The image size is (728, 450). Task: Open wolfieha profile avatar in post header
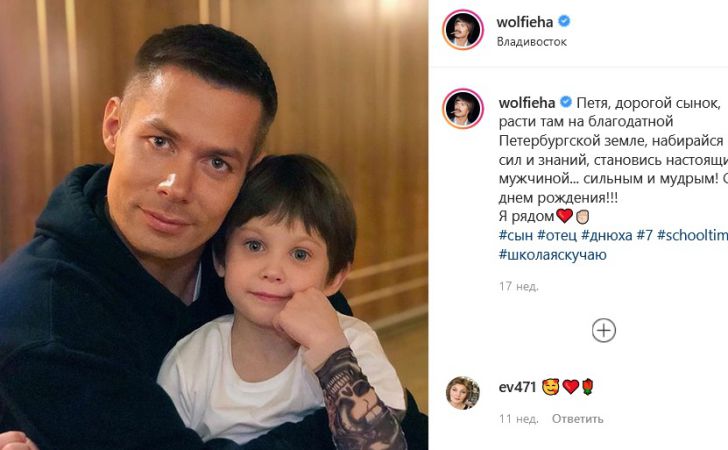coord(462,29)
